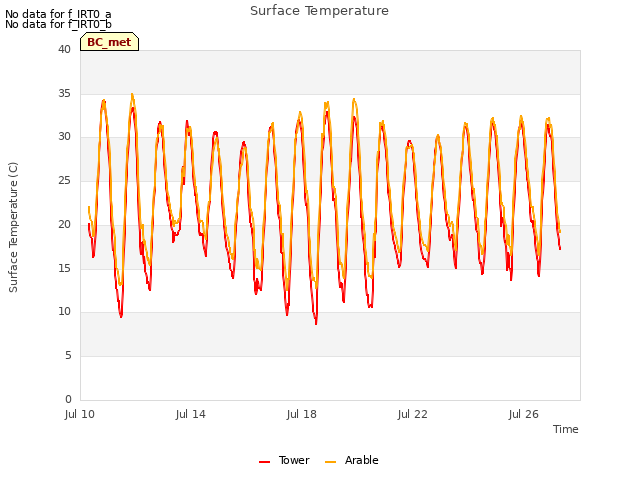Screen dimensions: 640x480
Task: Click the Surface Temperature chart title
Action: point(319,11)
